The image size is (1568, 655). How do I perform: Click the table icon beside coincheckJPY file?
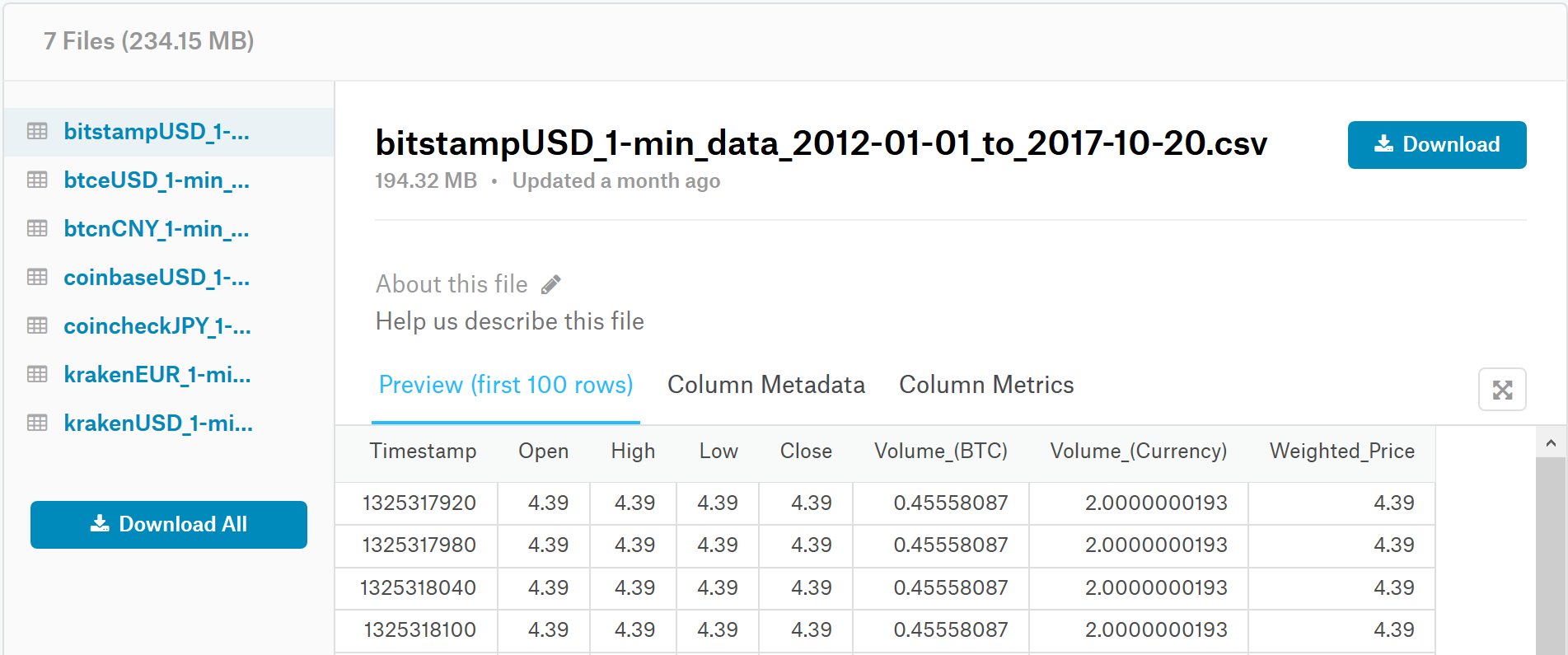[37, 325]
